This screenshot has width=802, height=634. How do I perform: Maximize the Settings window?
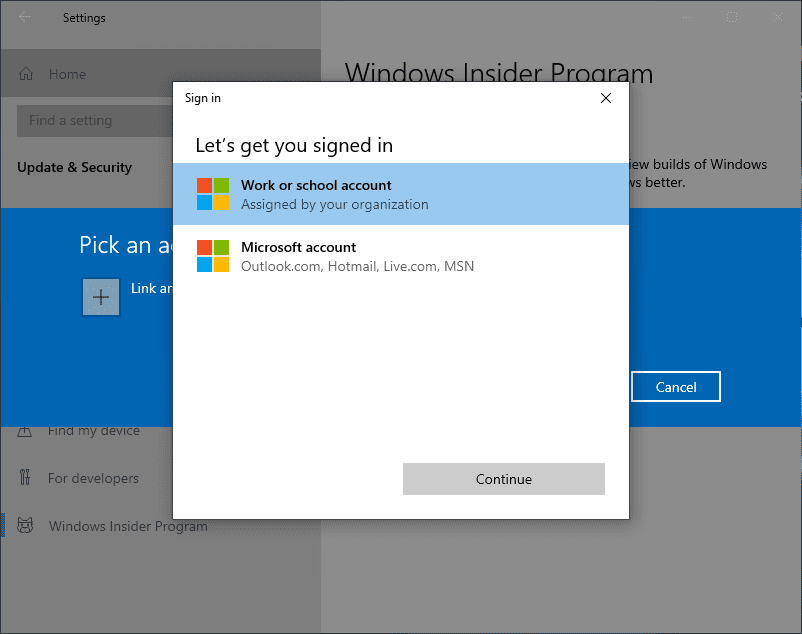click(732, 17)
